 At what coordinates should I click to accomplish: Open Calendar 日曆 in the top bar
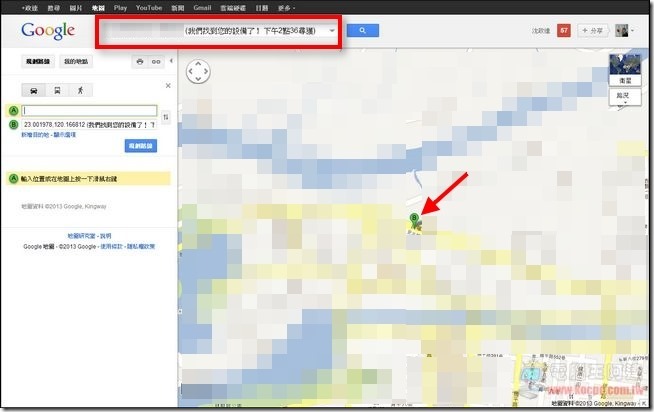click(x=262, y=8)
